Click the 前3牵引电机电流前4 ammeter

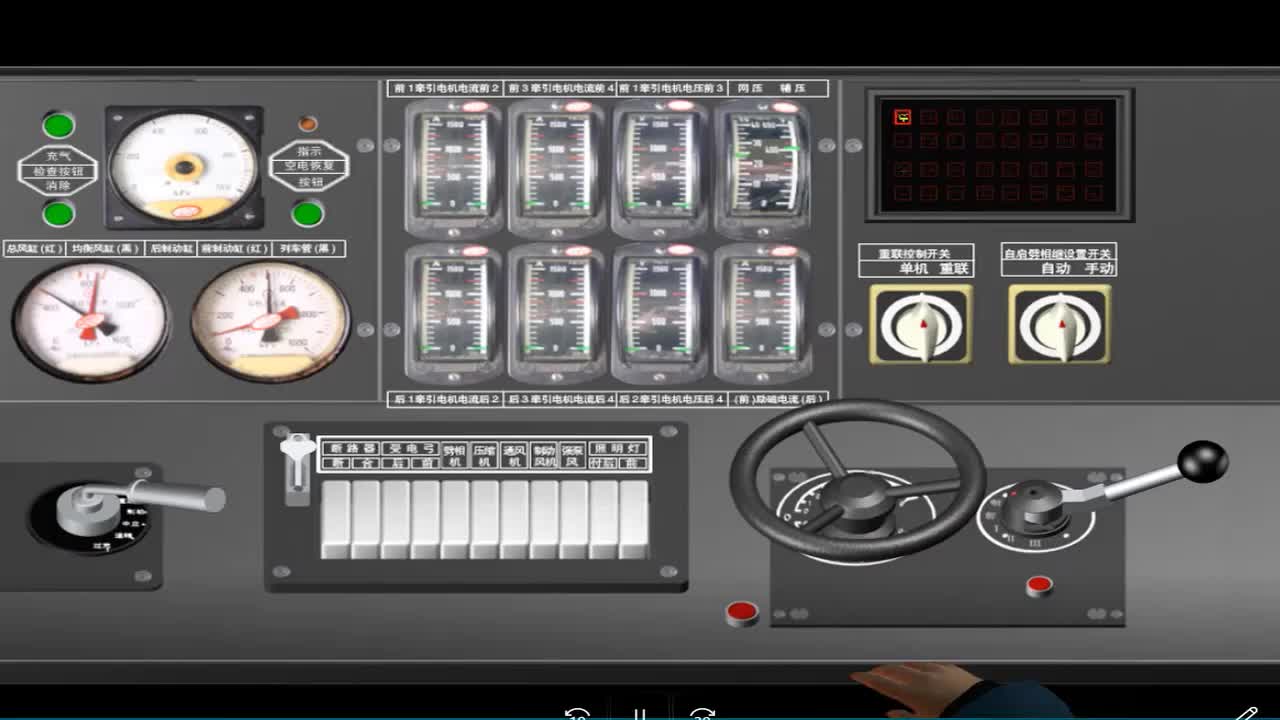pos(557,167)
